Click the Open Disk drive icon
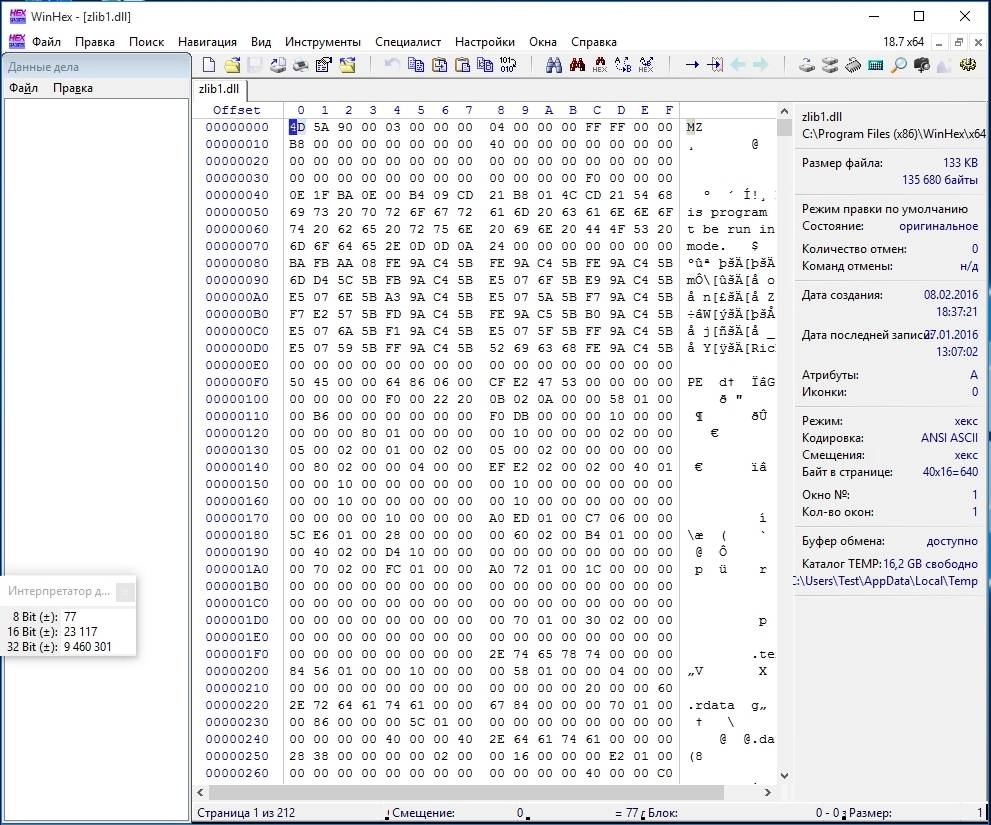Screen dimensions: 991x825 (806, 64)
